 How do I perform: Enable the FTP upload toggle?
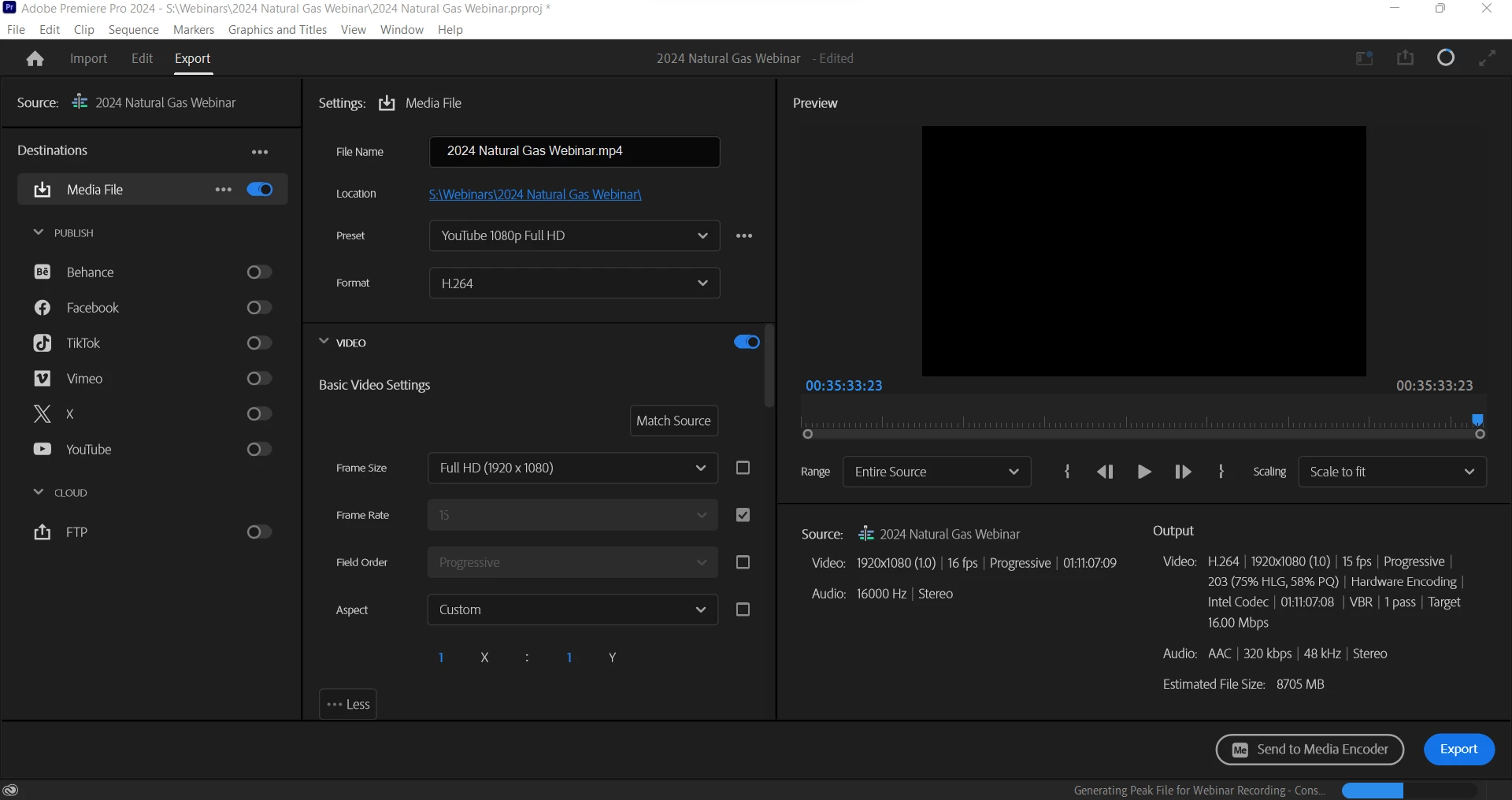(259, 531)
